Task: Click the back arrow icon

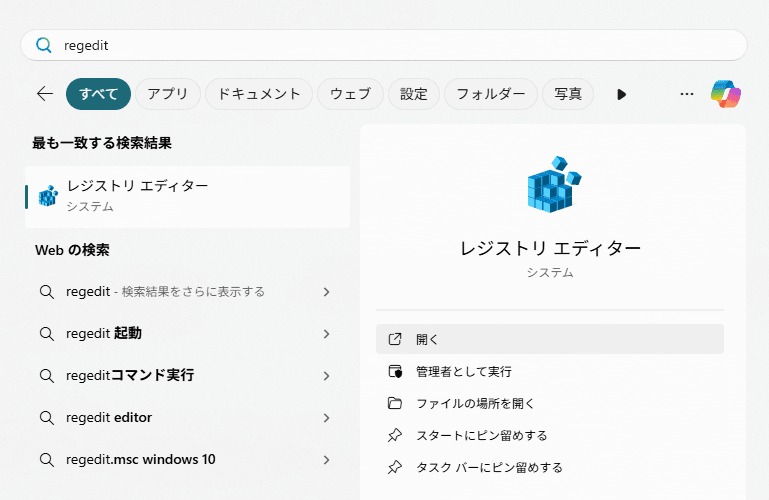Action: [45, 94]
